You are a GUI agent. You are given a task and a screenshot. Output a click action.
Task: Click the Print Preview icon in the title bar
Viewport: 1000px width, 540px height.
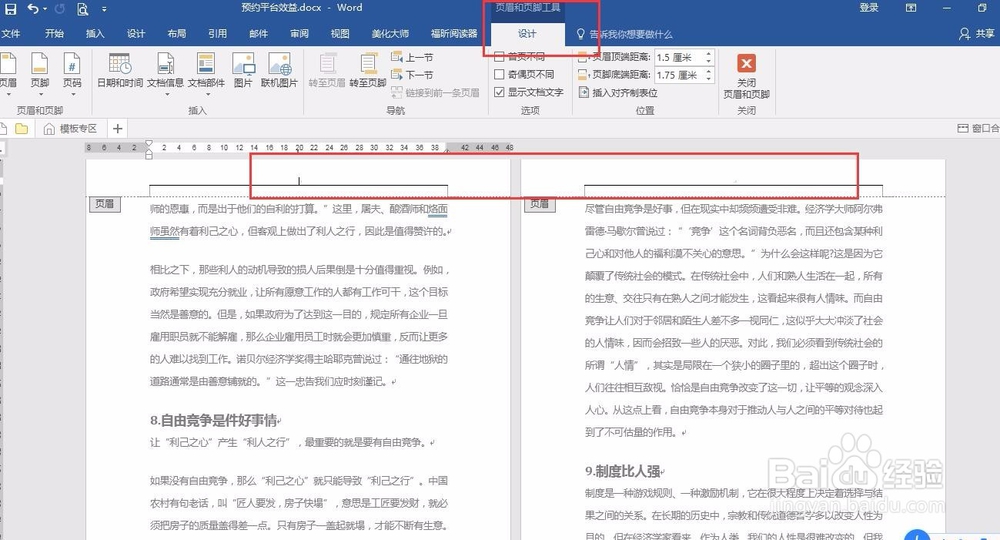pos(82,9)
